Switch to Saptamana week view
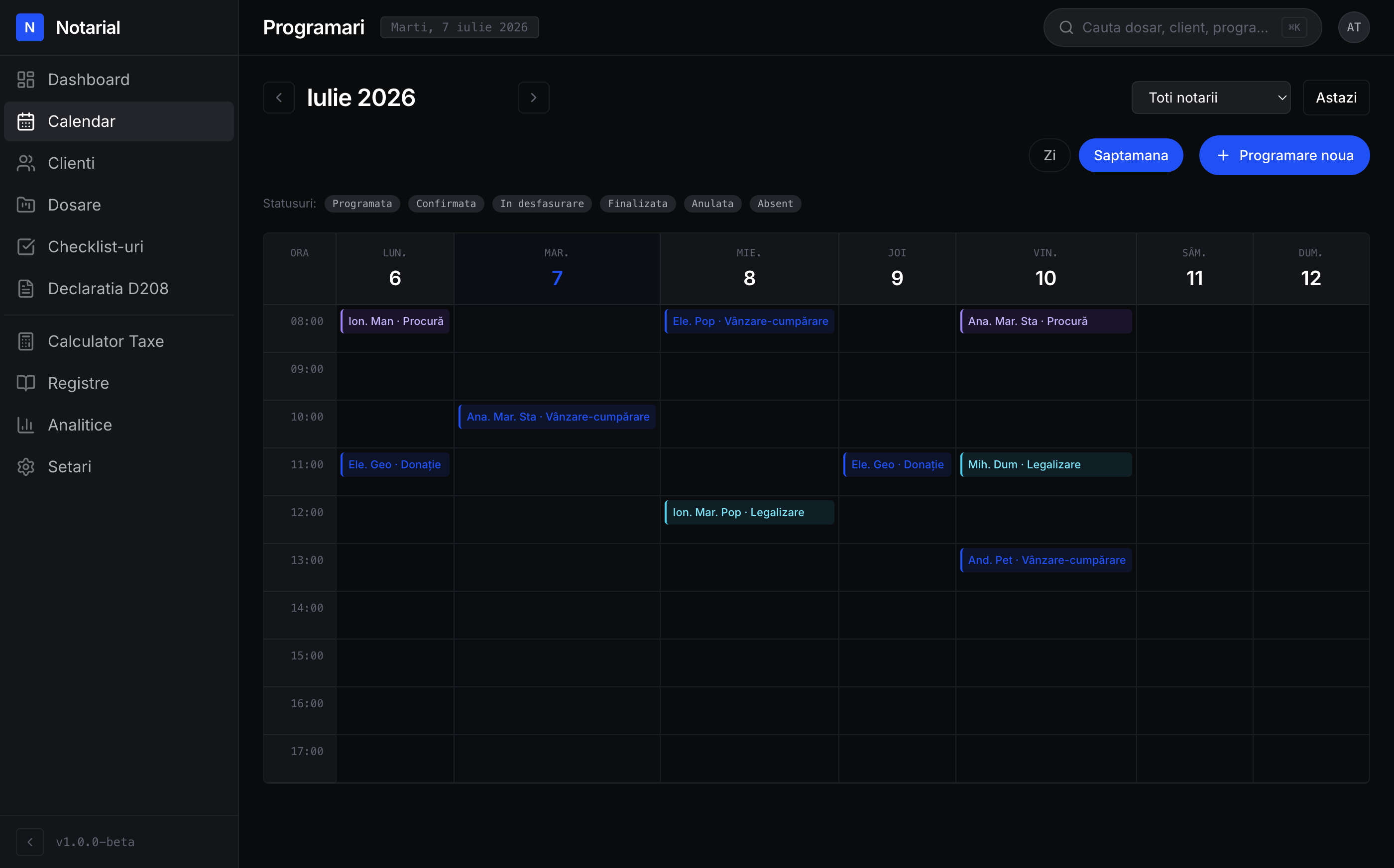 click(1131, 155)
